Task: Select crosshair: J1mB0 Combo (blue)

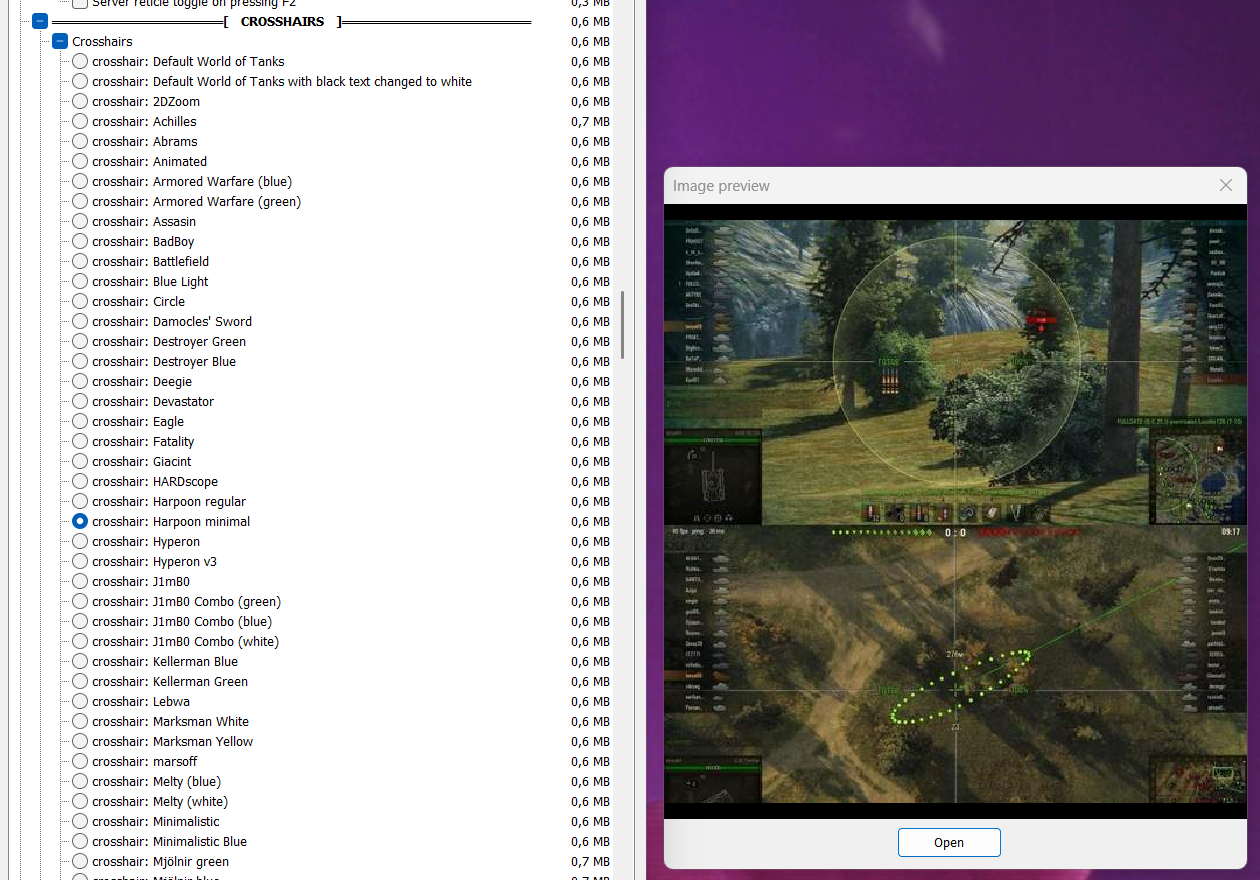Action: pos(80,621)
